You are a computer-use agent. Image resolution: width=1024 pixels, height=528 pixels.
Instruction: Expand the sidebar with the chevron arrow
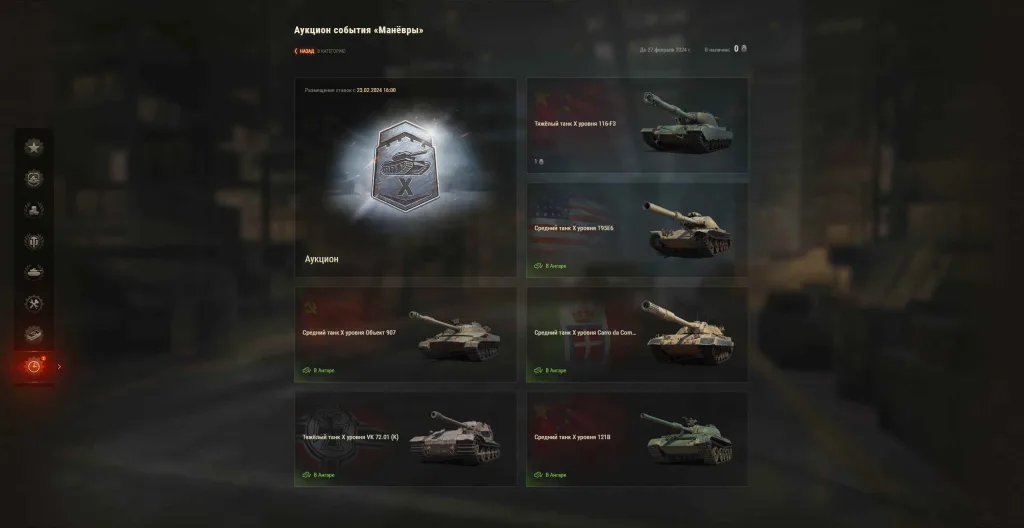click(x=59, y=367)
